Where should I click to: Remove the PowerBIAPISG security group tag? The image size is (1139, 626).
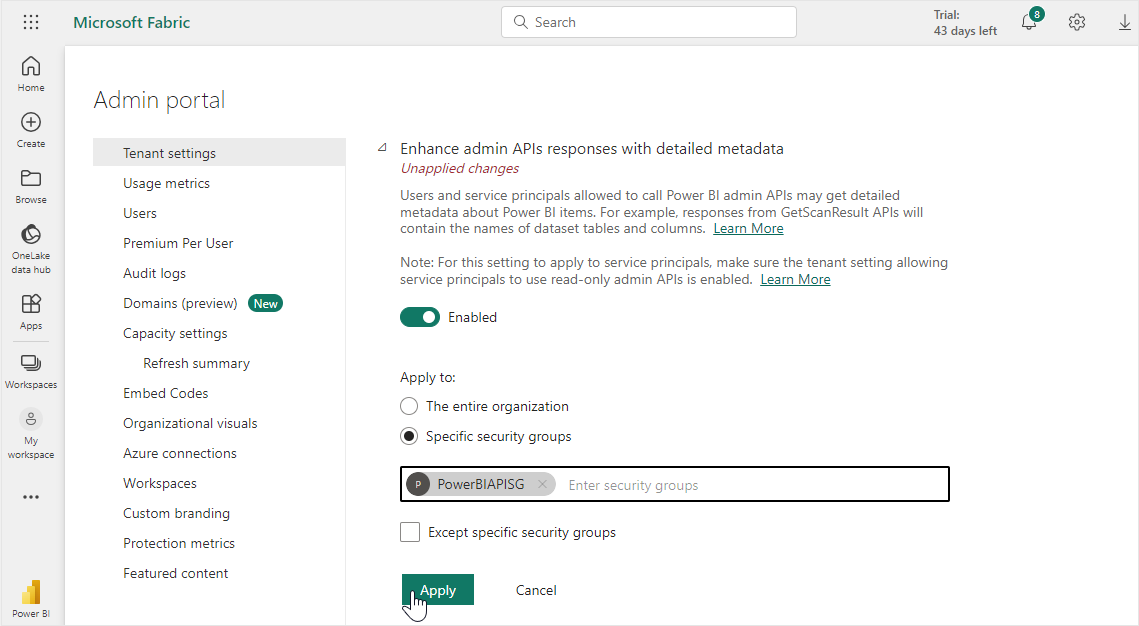point(542,484)
